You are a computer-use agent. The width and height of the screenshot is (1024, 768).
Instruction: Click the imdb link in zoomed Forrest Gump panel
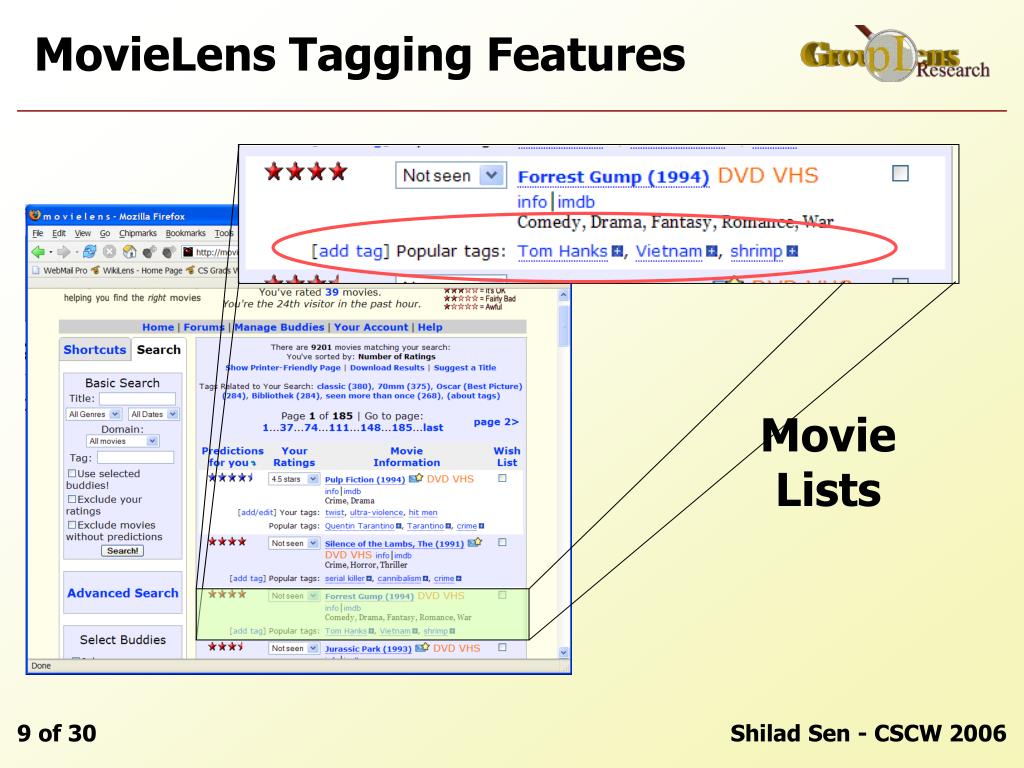click(x=576, y=202)
